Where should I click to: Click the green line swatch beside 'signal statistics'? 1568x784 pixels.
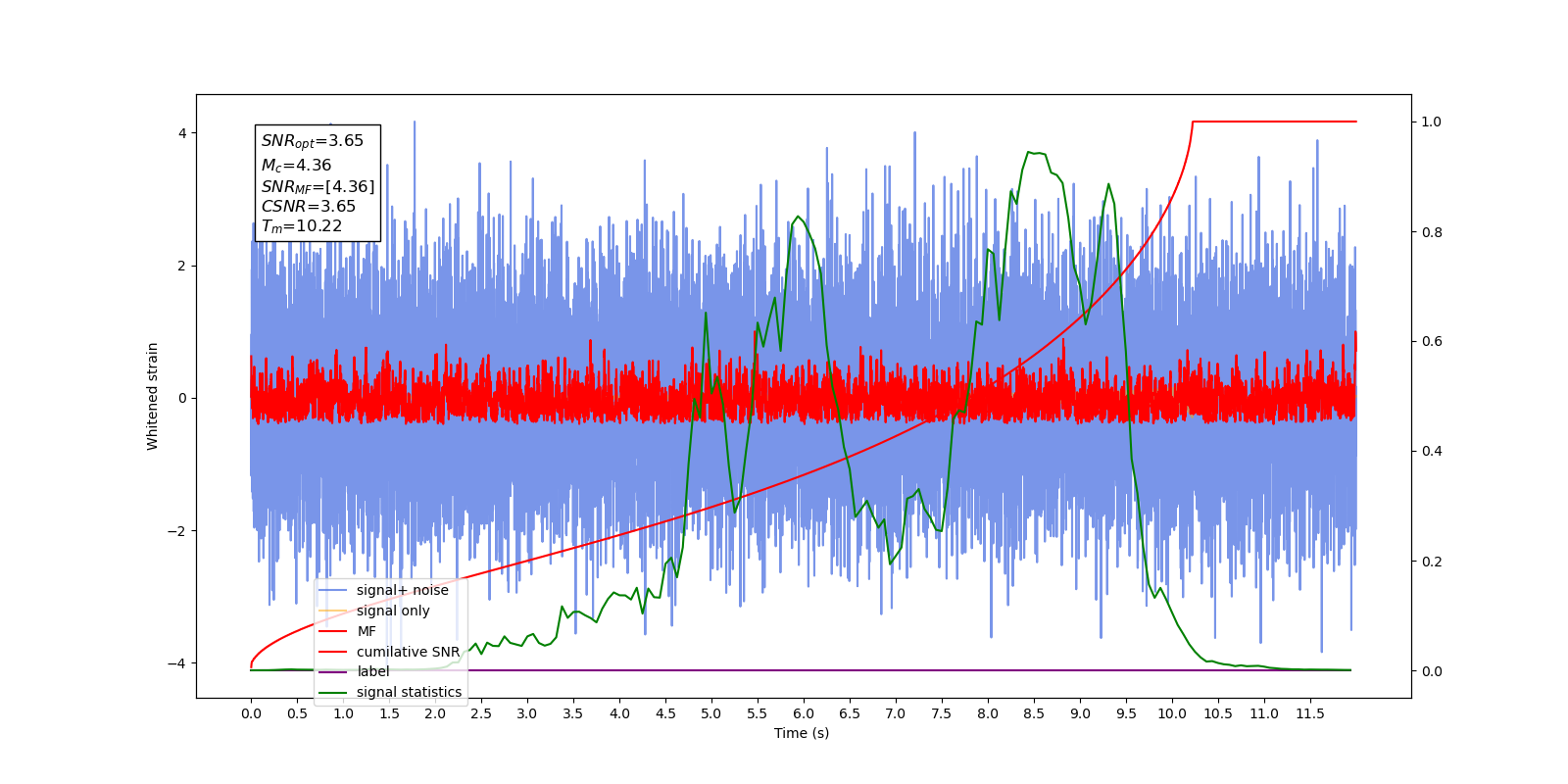point(333,692)
